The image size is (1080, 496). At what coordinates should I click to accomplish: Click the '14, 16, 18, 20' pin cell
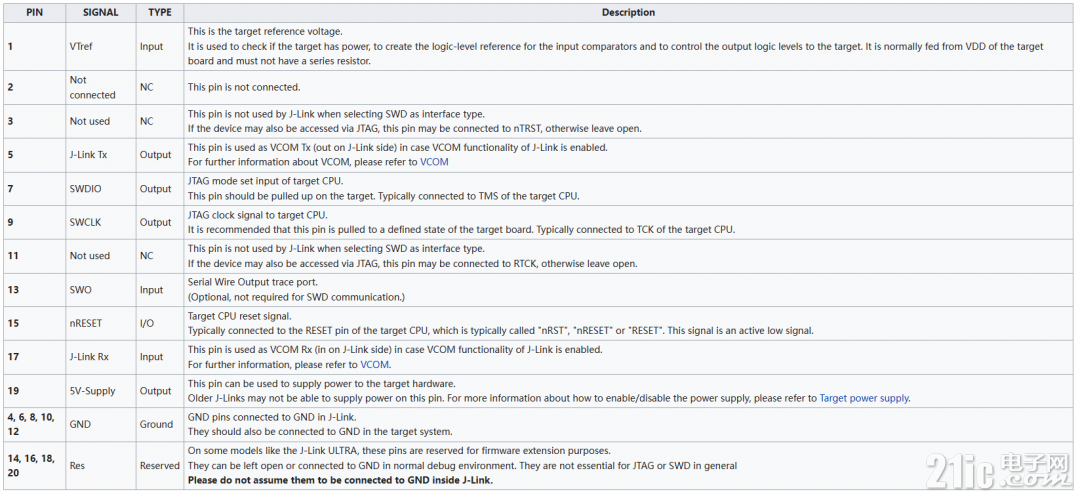pos(34,466)
